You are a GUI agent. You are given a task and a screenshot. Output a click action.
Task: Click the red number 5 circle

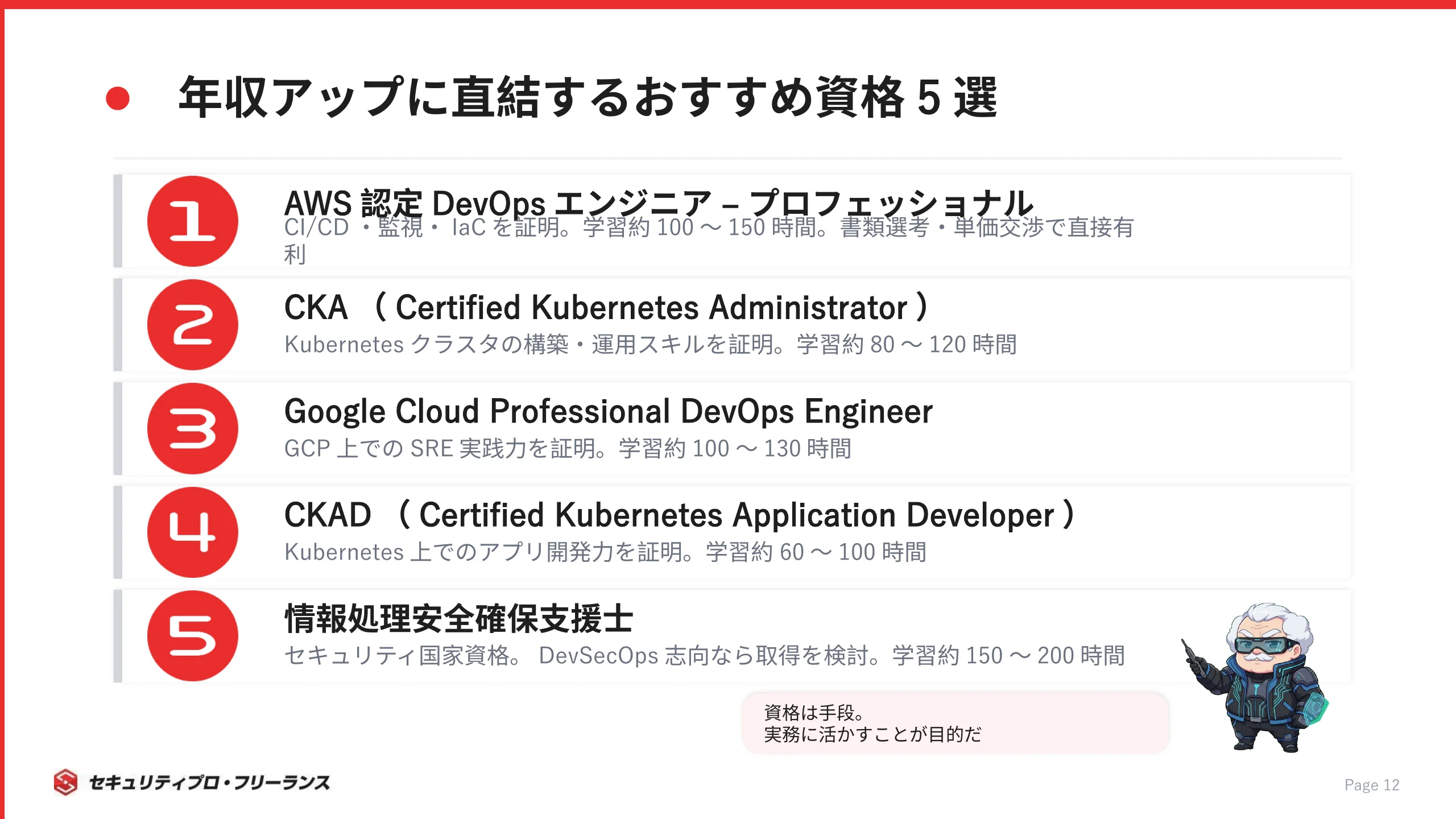(192, 635)
